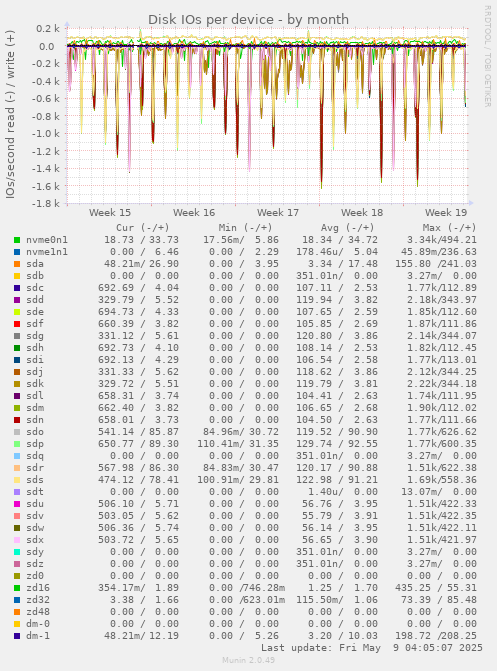Click the 'Munin 2.0.49' footer text
This screenshot has height=671, width=497.
[248, 660]
